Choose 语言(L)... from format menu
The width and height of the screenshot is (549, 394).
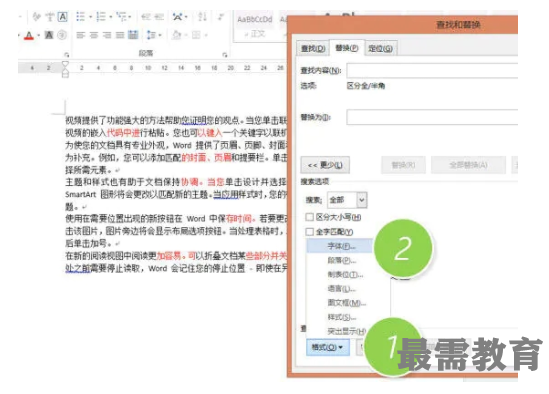342,289
